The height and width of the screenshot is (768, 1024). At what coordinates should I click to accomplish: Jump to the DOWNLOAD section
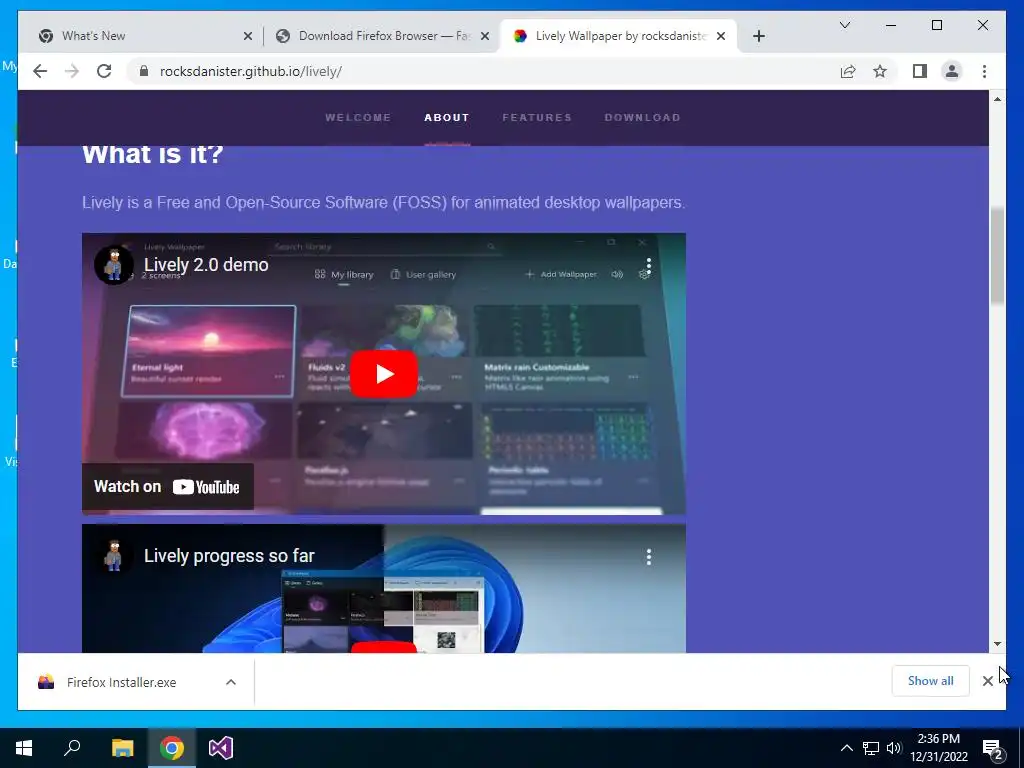pos(642,118)
